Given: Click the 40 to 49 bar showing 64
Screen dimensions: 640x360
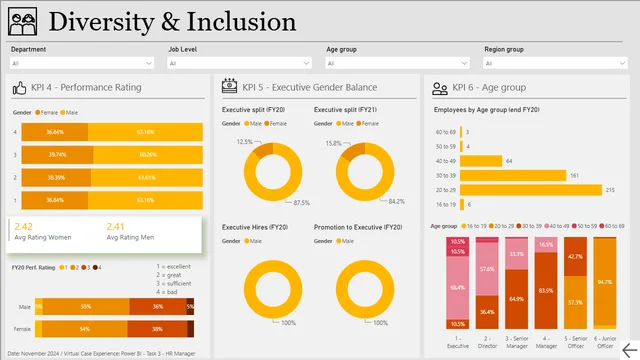Looking at the screenshot, I should pyautogui.click(x=481, y=161).
